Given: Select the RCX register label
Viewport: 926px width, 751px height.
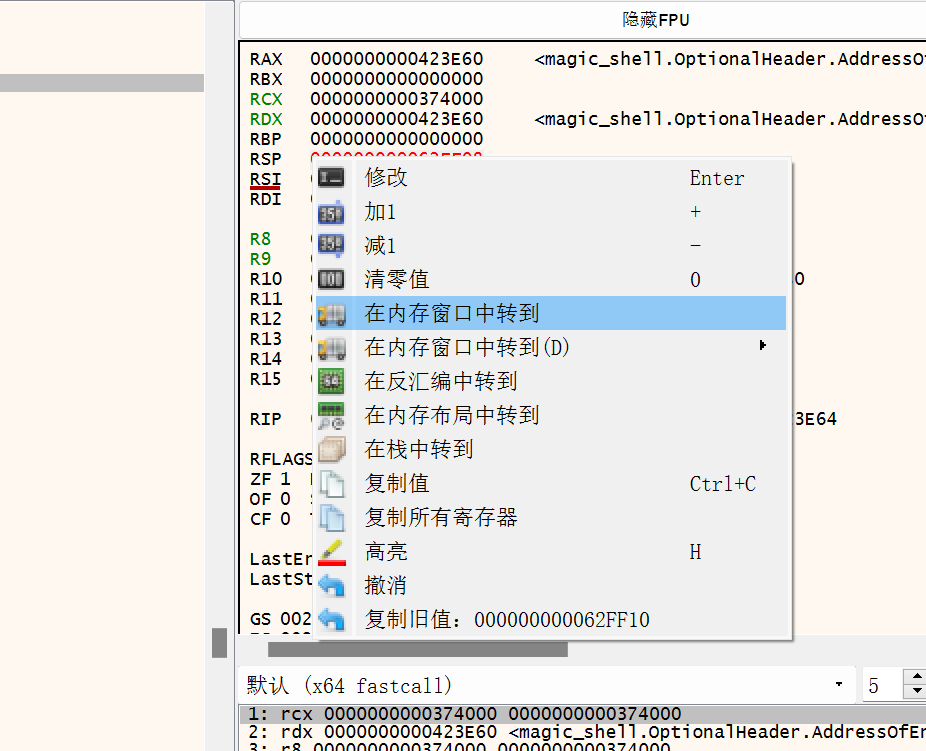Looking at the screenshot, I should click(x=266, y=99).
